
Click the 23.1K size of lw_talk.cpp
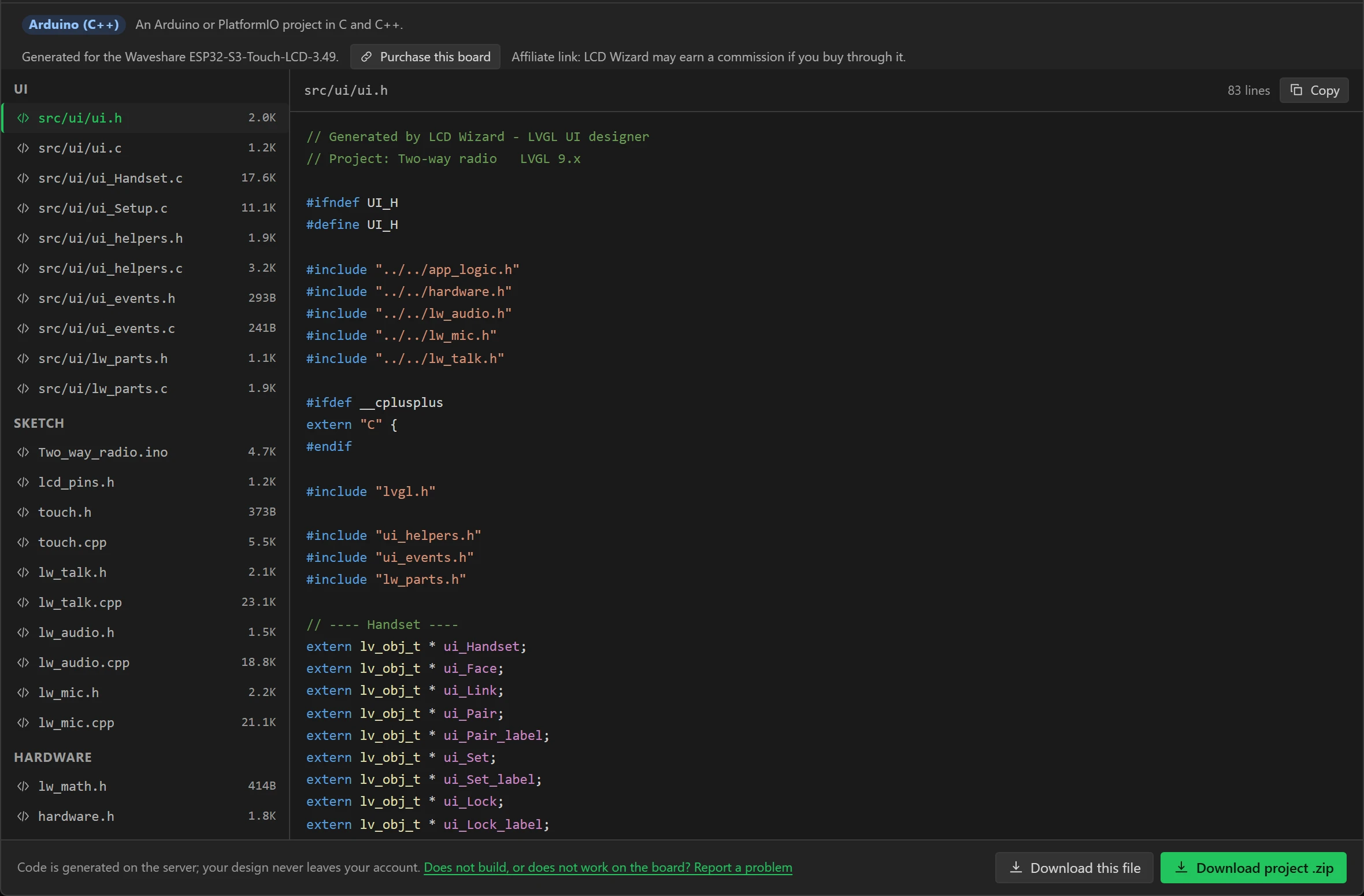coord(258,602)
